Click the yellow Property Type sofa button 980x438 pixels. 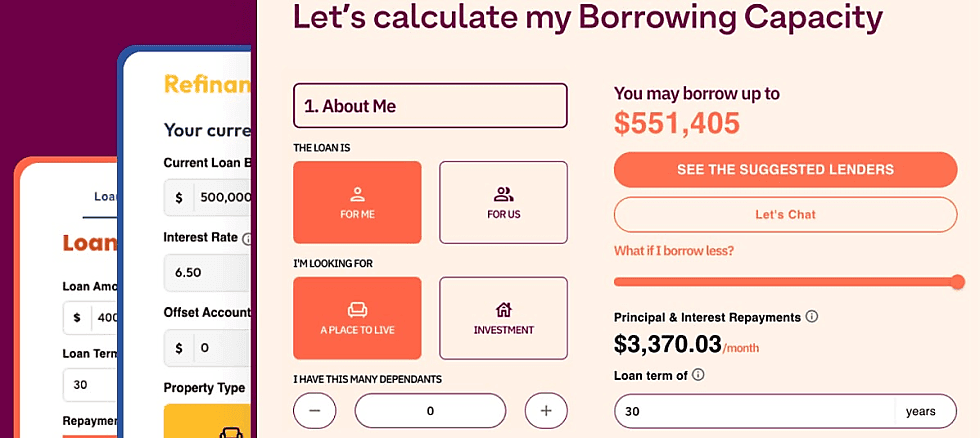pos(230,426)
